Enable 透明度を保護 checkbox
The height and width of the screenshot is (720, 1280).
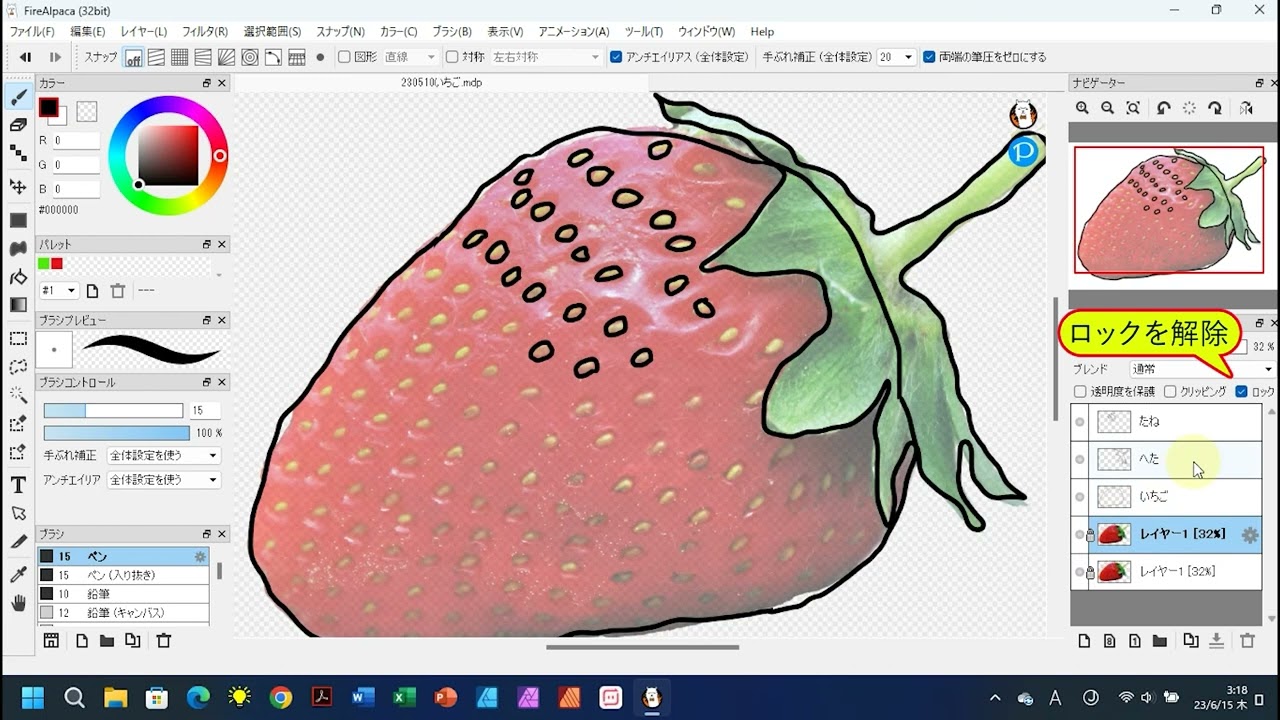point(1080,392)
